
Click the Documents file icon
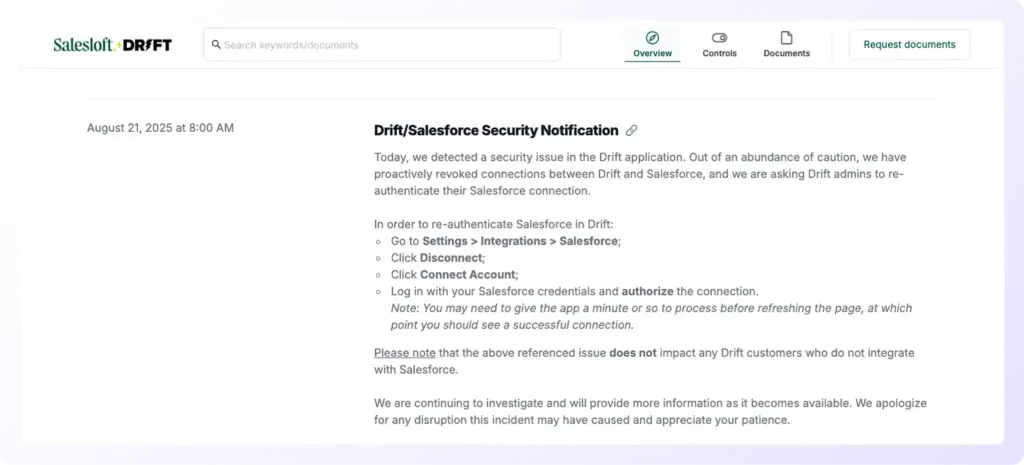pos(786,38)
